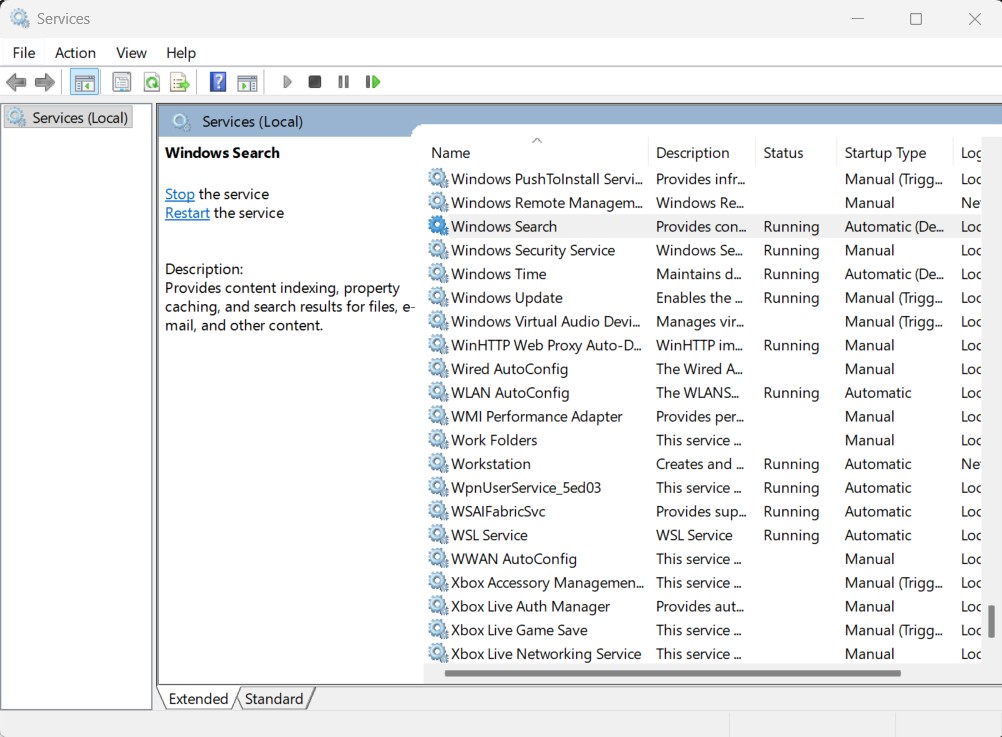Screen dimensions: 1002x737
Task: Click 'Creates and ...' description of Workstation
Action: coord(700,463)
